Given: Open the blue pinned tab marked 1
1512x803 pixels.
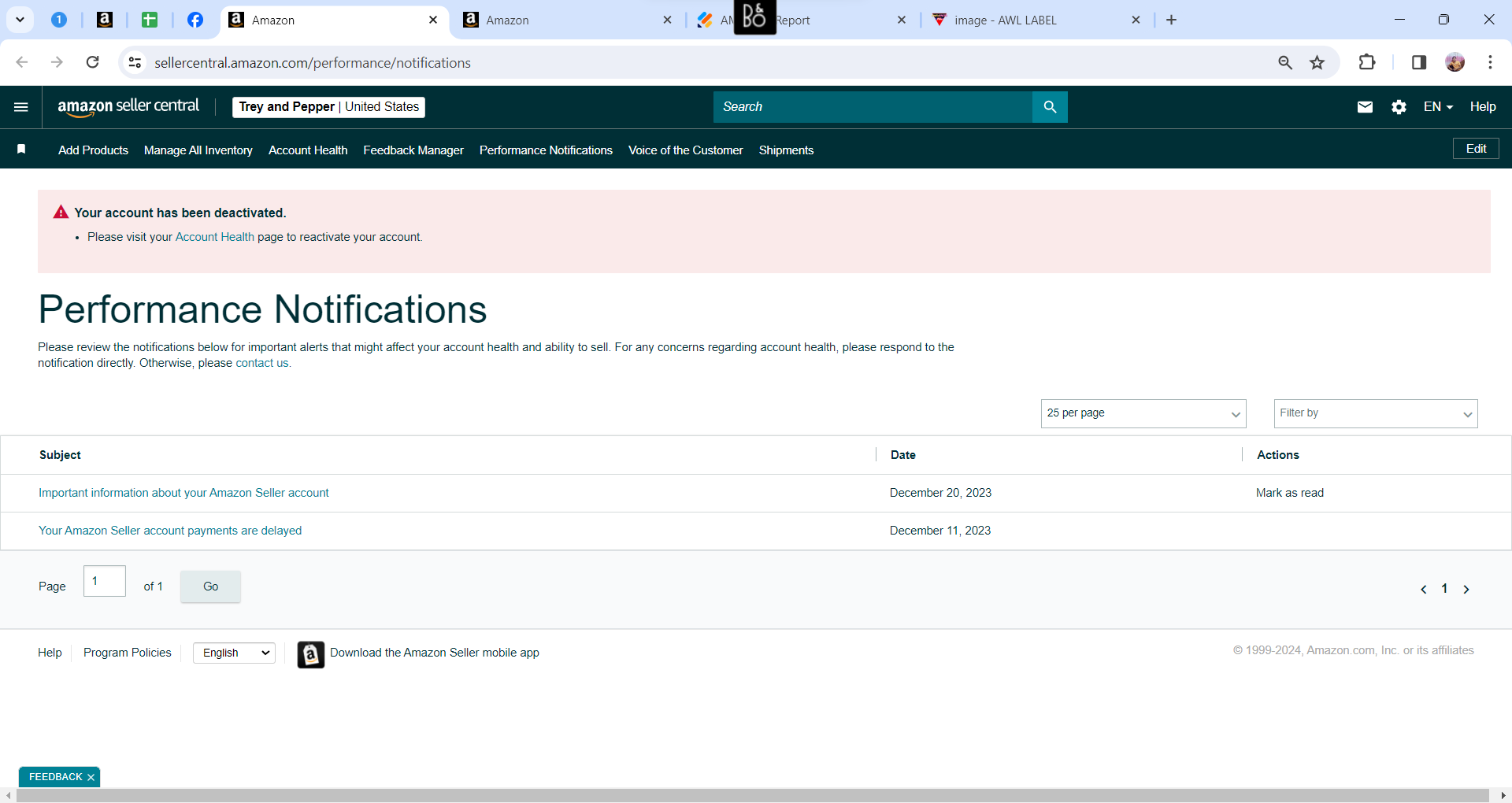Looking at the screenshot, I should 59,20.
